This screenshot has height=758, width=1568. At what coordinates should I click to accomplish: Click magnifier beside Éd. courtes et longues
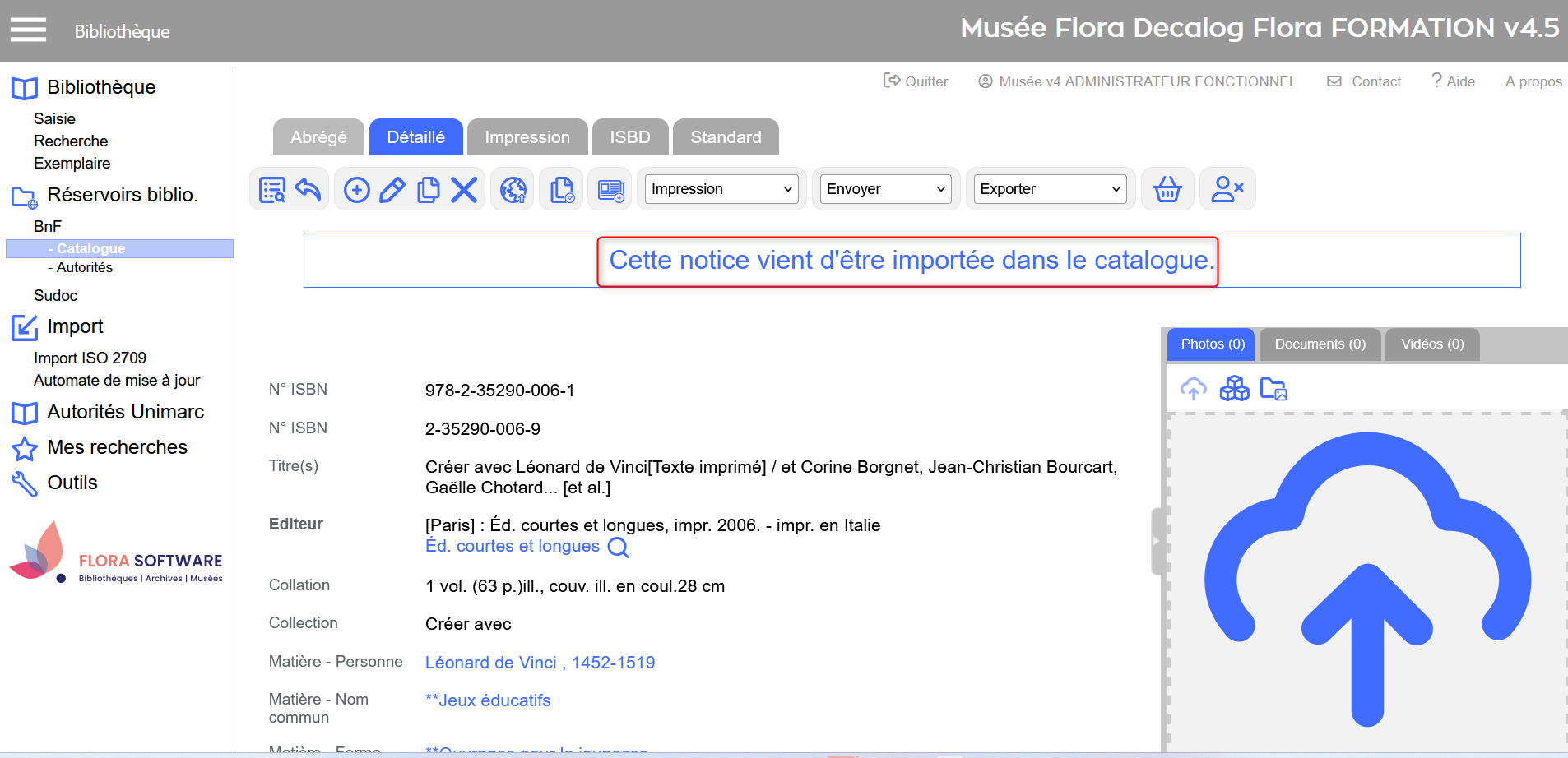point(618,548)
